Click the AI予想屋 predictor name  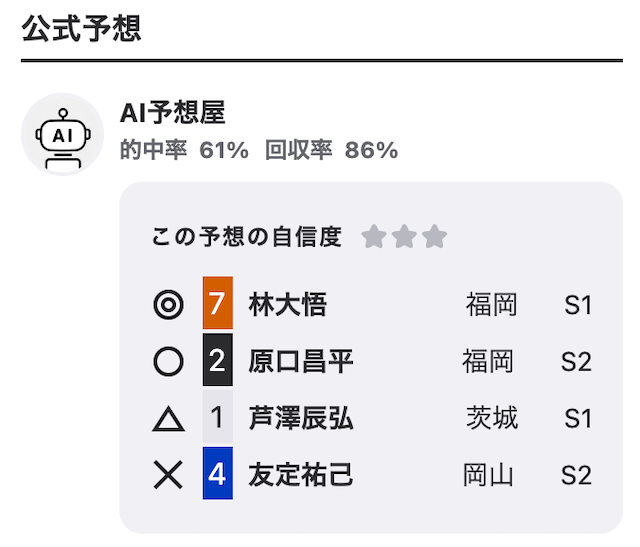[173, 113]
